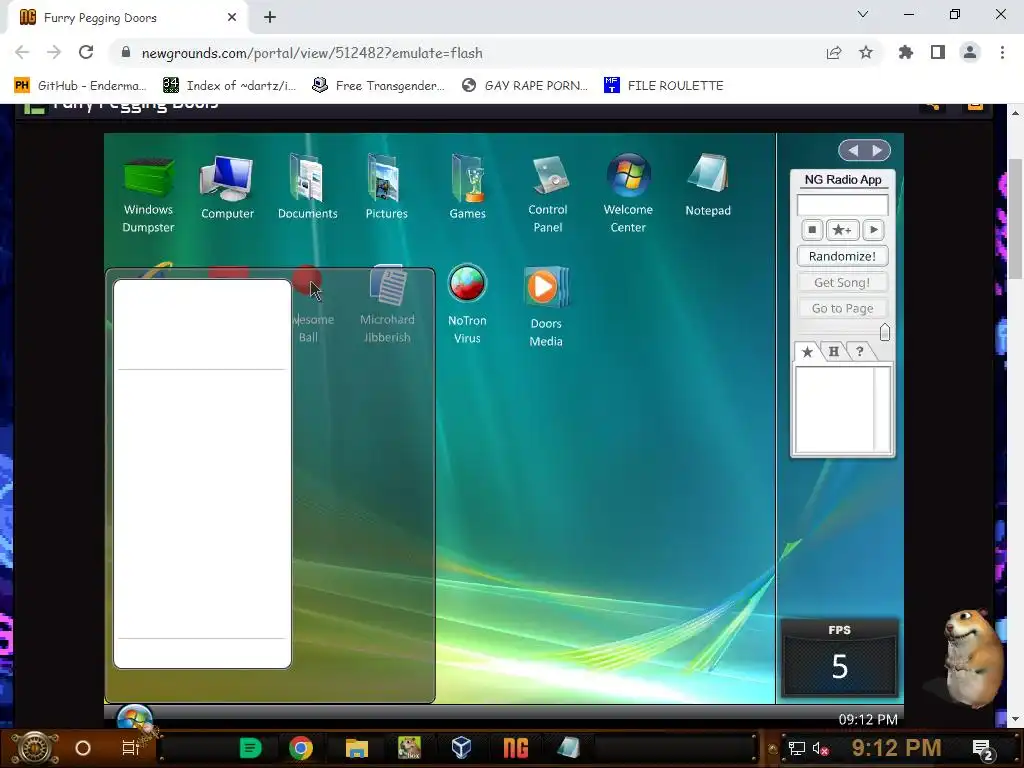Close the Furry Pegging Doors tab
The width and height of the screenshot is (1024, 768).
pos(232,18)
